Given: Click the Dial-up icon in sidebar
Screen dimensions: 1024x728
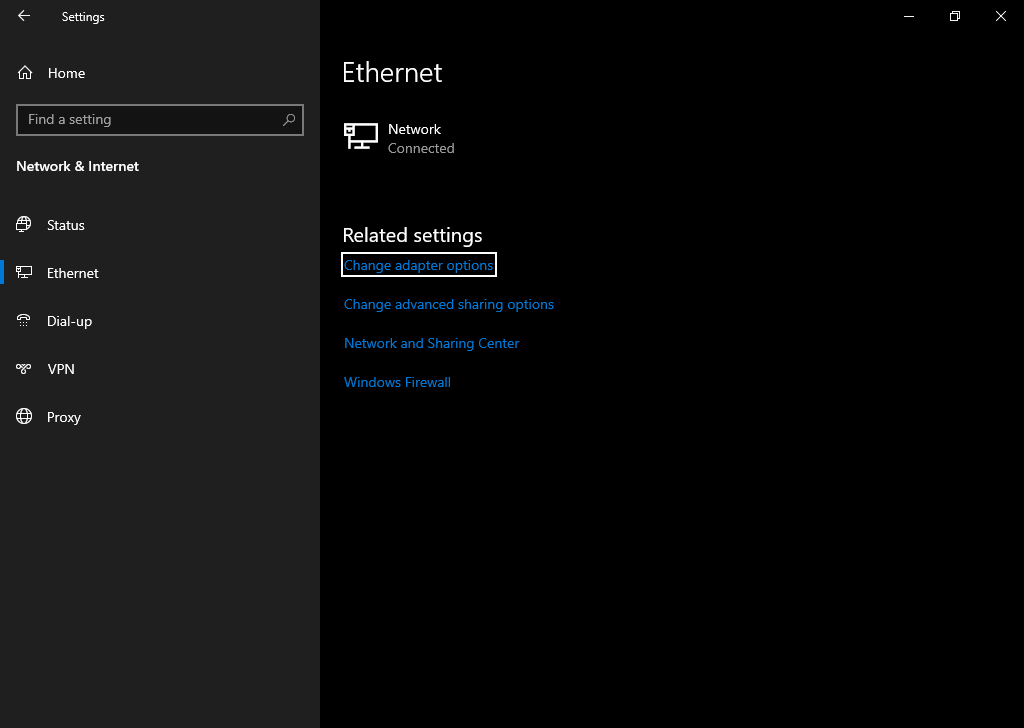Looking at the screenshot, I should [x=24, y=321].
